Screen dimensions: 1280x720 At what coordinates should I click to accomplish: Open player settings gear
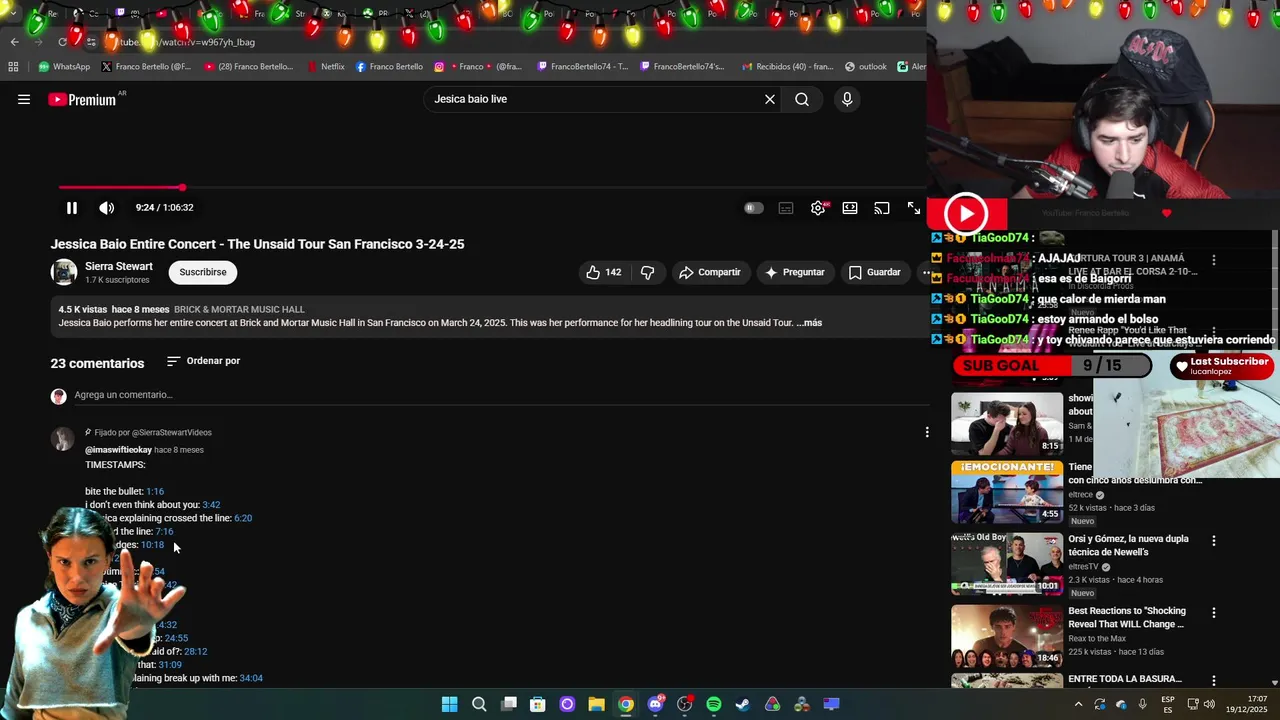click(x=818, y=208)
